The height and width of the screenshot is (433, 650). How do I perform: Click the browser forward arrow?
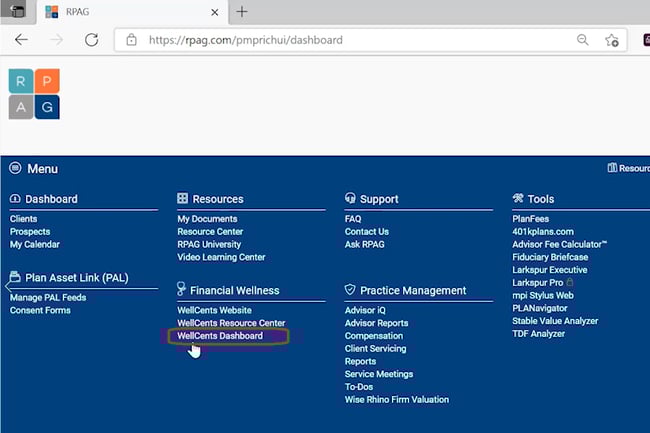56,40
